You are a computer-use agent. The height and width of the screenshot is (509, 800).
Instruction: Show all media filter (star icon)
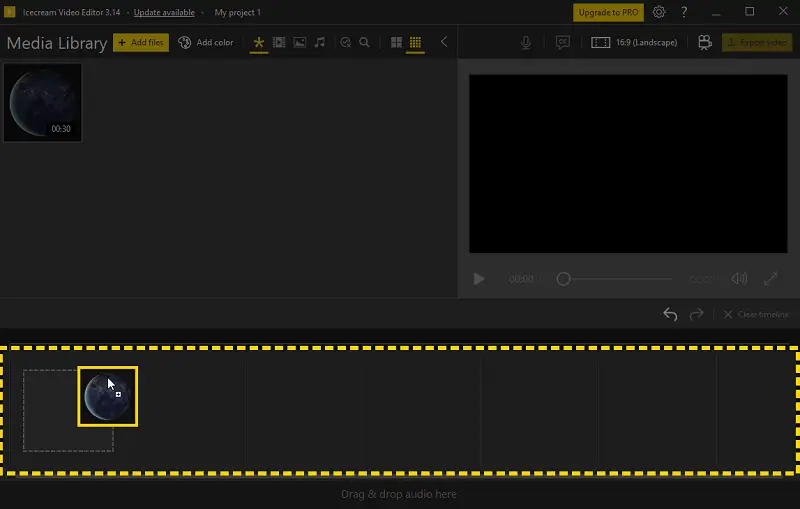[x=259, y=42]
